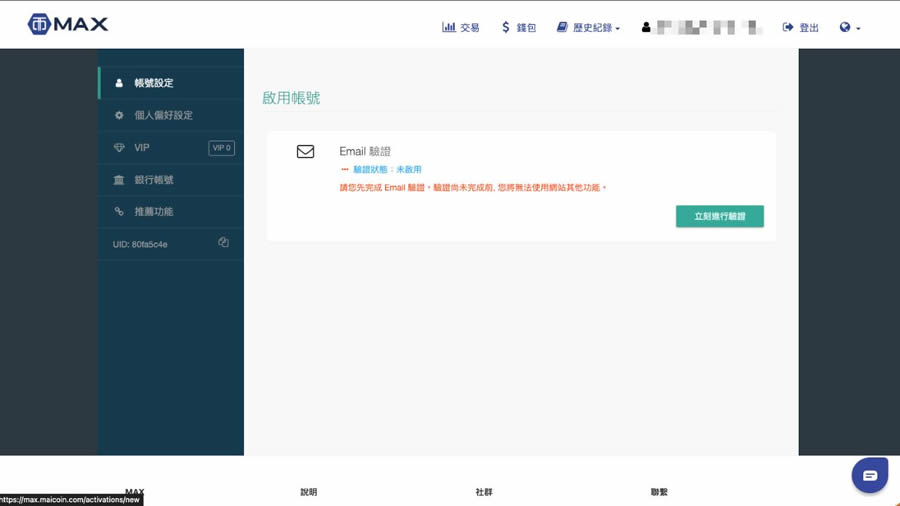Open 銀行帳號 sidebar item
Image resolution: width=900 pixels, height=506 pixels.
coord(154,180)
